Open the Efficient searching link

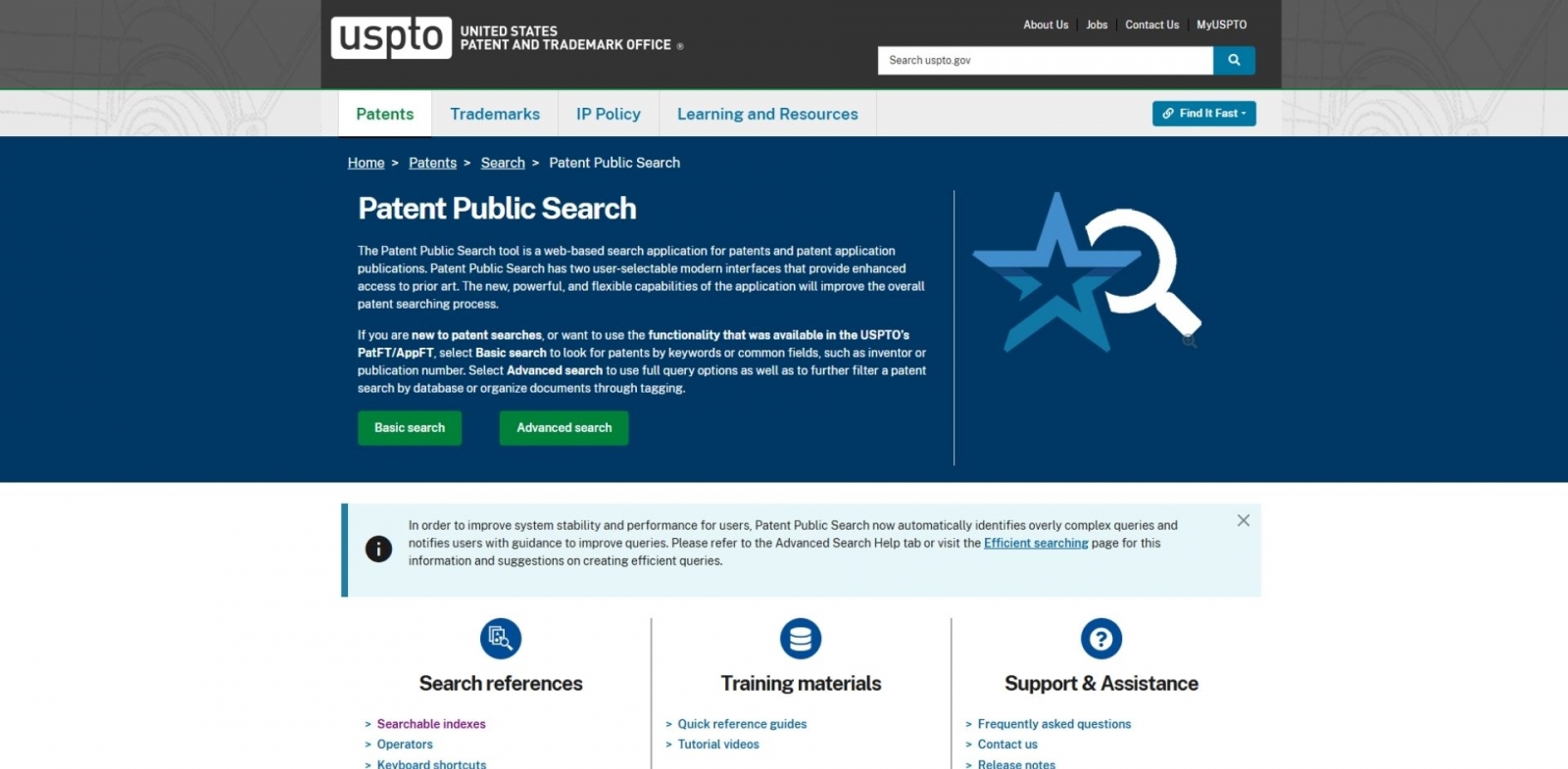tap(1036, 544)
